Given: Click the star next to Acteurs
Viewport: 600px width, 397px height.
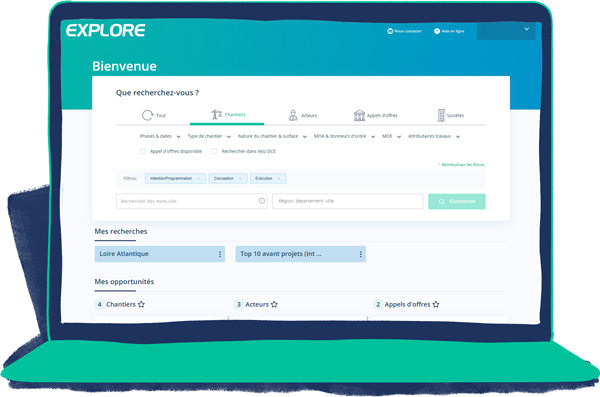Looking at the screenshot, I should click(x=274, y=304).
